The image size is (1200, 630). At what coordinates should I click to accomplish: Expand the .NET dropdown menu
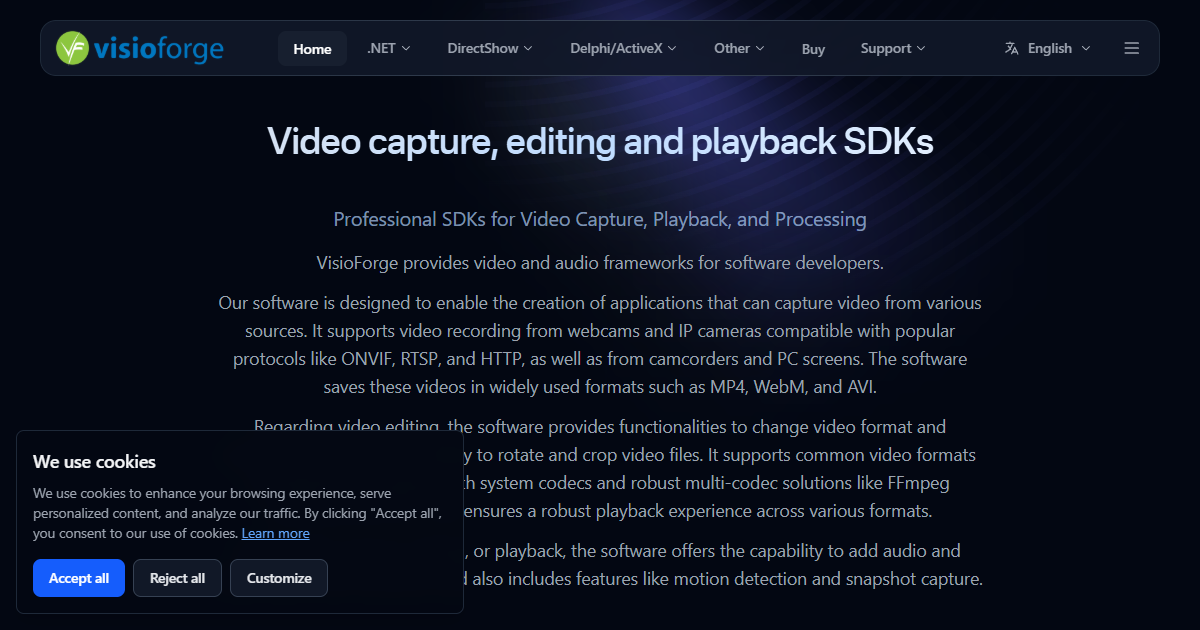(x=388, y=48)
